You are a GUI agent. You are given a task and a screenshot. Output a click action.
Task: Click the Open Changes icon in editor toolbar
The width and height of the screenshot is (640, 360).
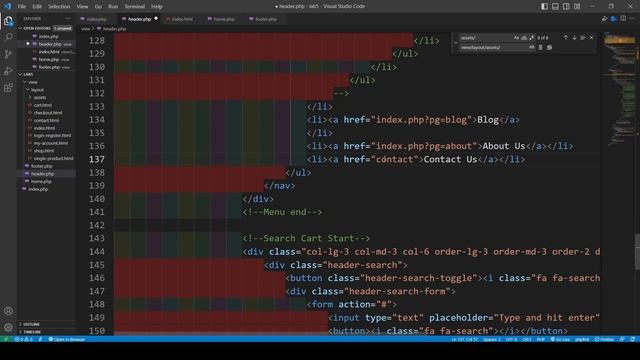(604, 19)
